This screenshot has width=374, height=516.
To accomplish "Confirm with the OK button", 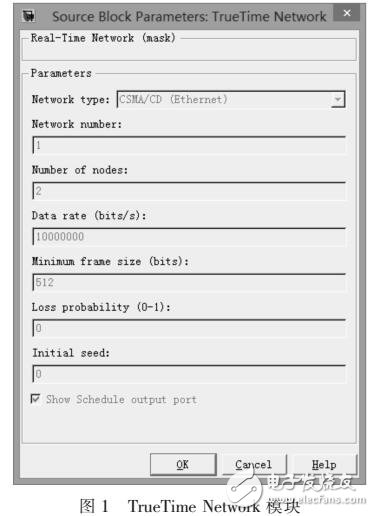I will (x=183, y=464).
